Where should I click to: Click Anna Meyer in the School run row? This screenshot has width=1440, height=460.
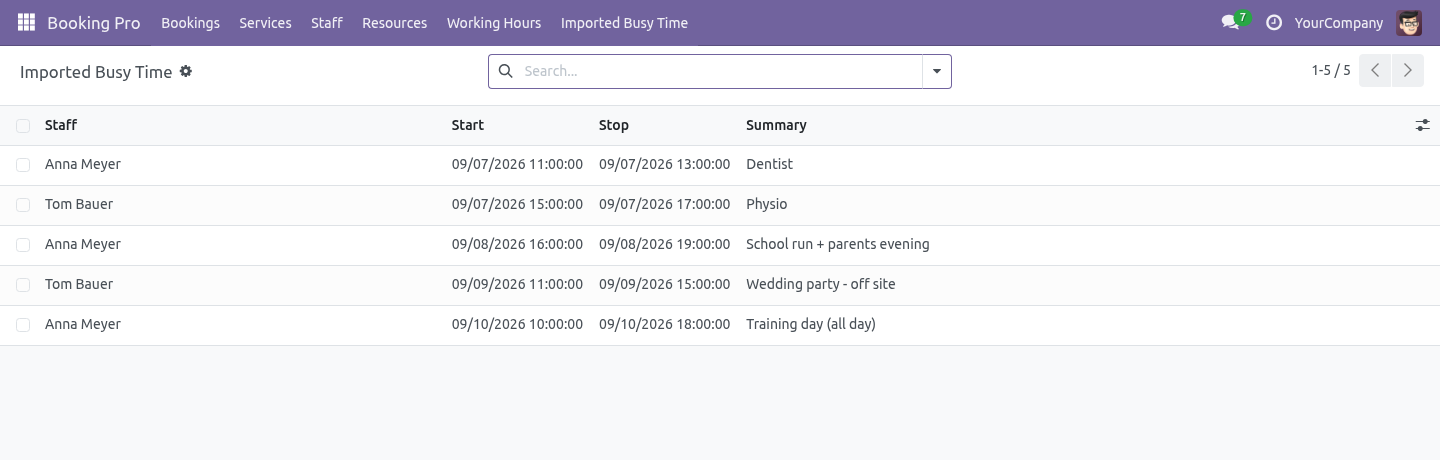tap(83, 244)
